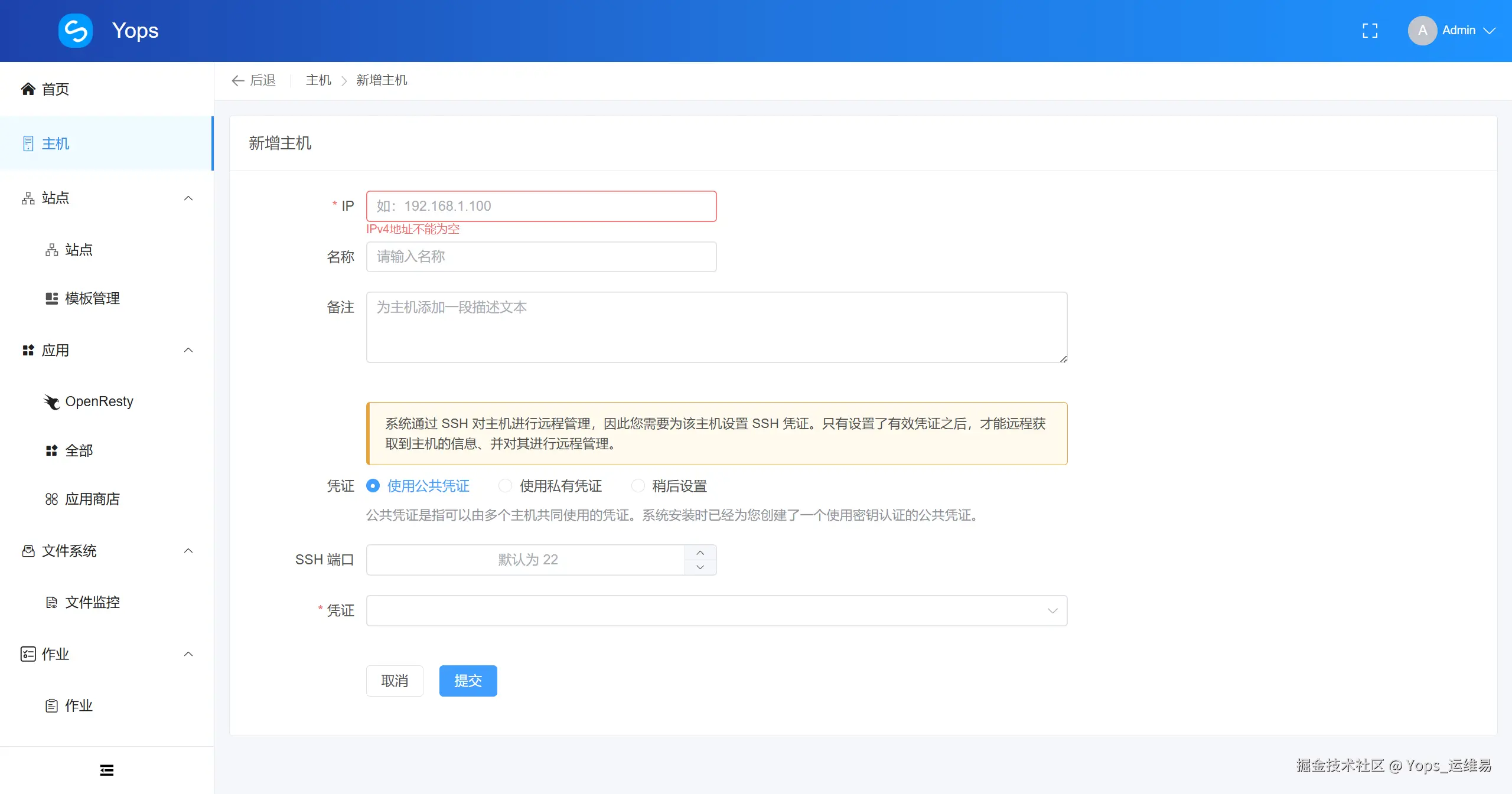This screenshot has width=1512, height=794.
Task: Select the 主机 hosts icon in sidebar
Action: tap(28, 143)
